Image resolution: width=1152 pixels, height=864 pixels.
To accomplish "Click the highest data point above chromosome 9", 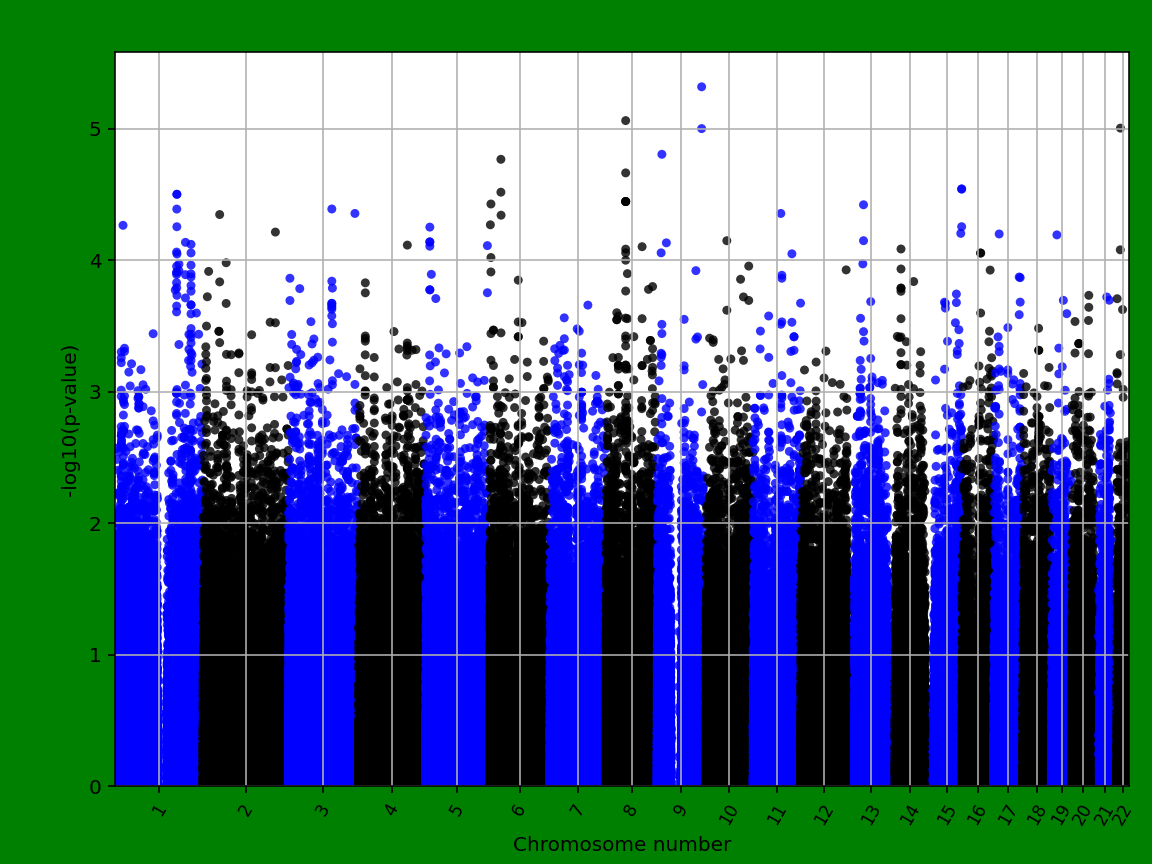I will (701, 86).
